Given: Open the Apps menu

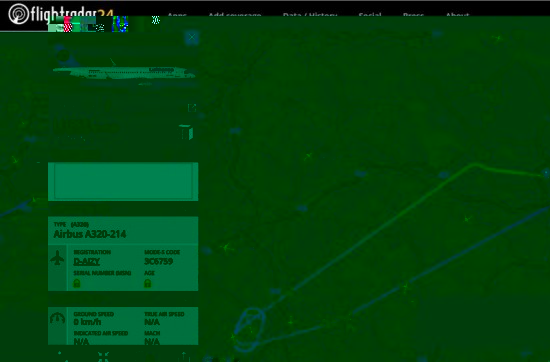Looking at the screenshot, I should 177,15.
